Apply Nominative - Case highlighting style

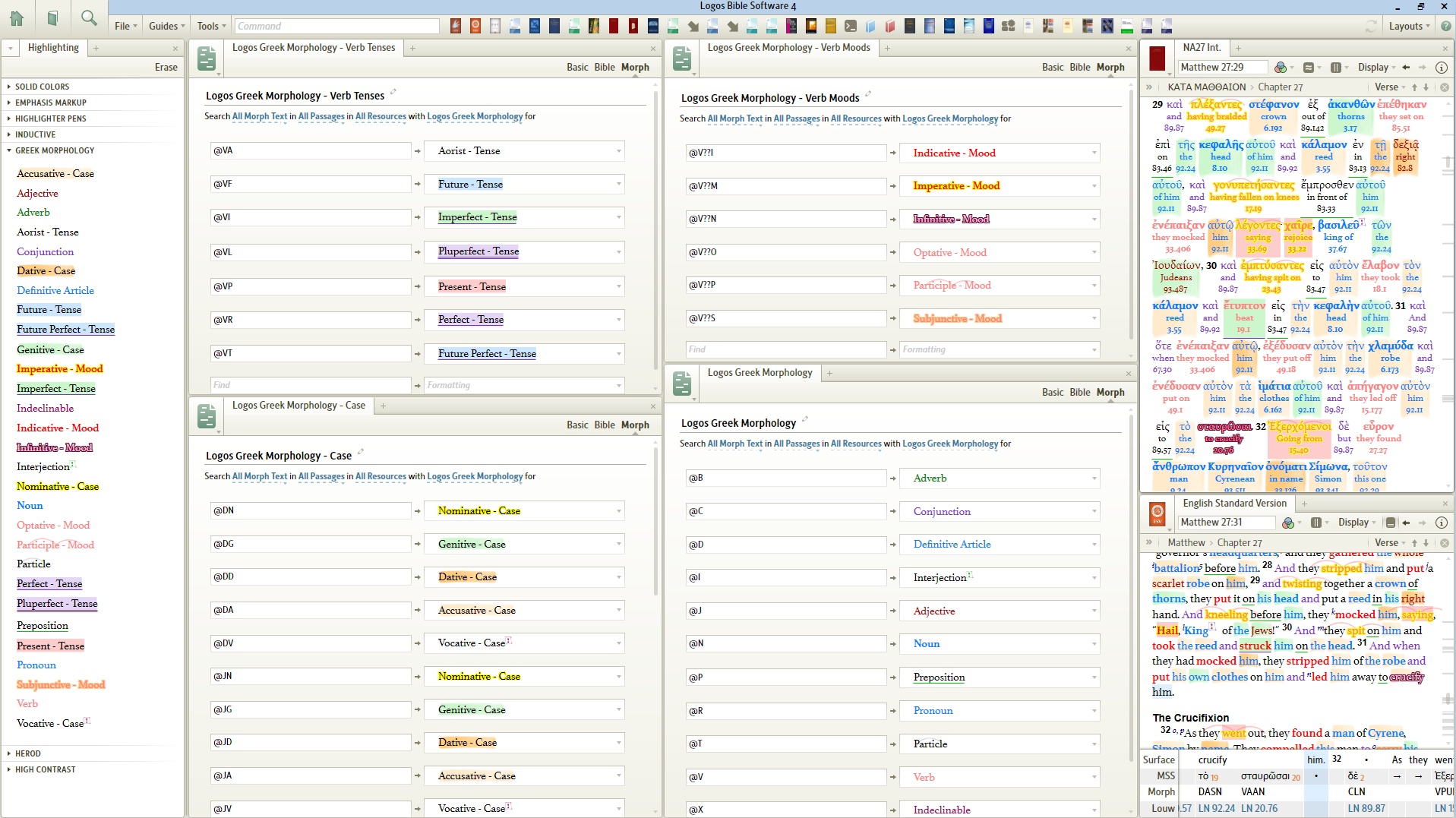(58, 487)
